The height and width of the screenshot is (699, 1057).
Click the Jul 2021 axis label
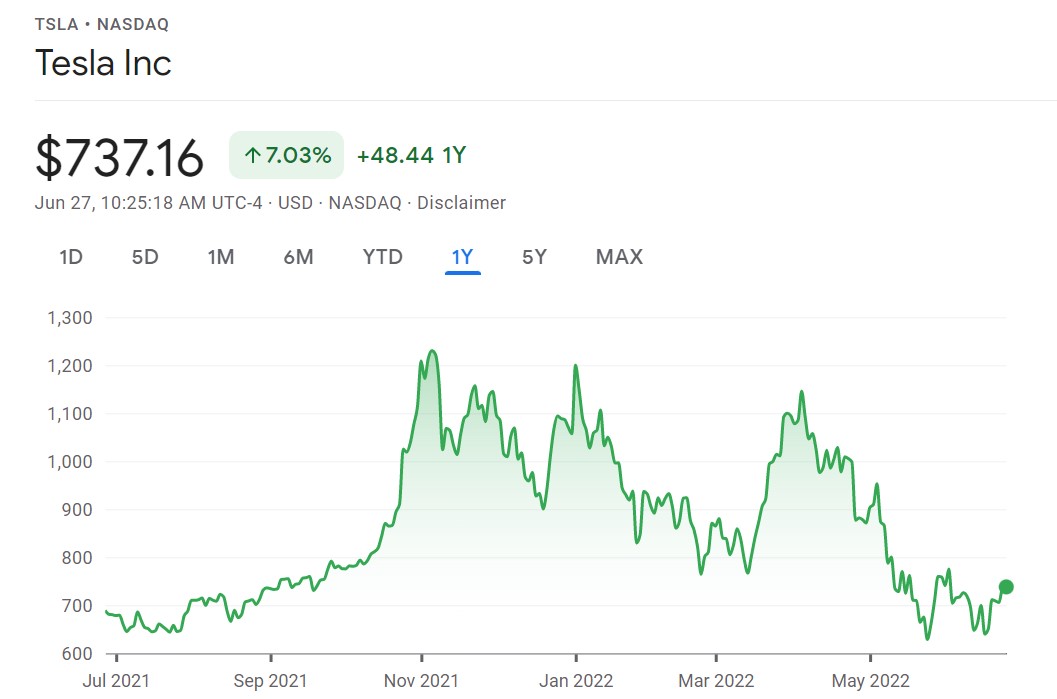[x=116, y=681]
